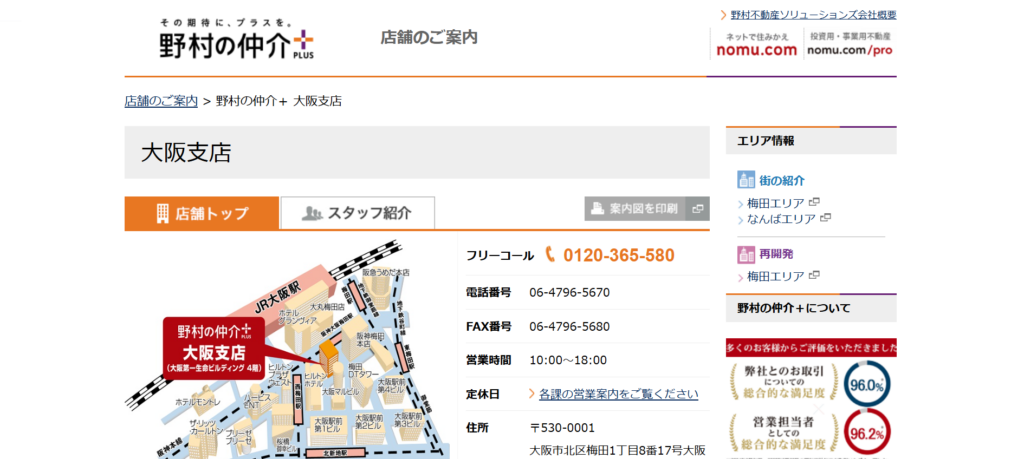Click the external-window icon on print button
1024x459 pixels.
pos(698,209)
